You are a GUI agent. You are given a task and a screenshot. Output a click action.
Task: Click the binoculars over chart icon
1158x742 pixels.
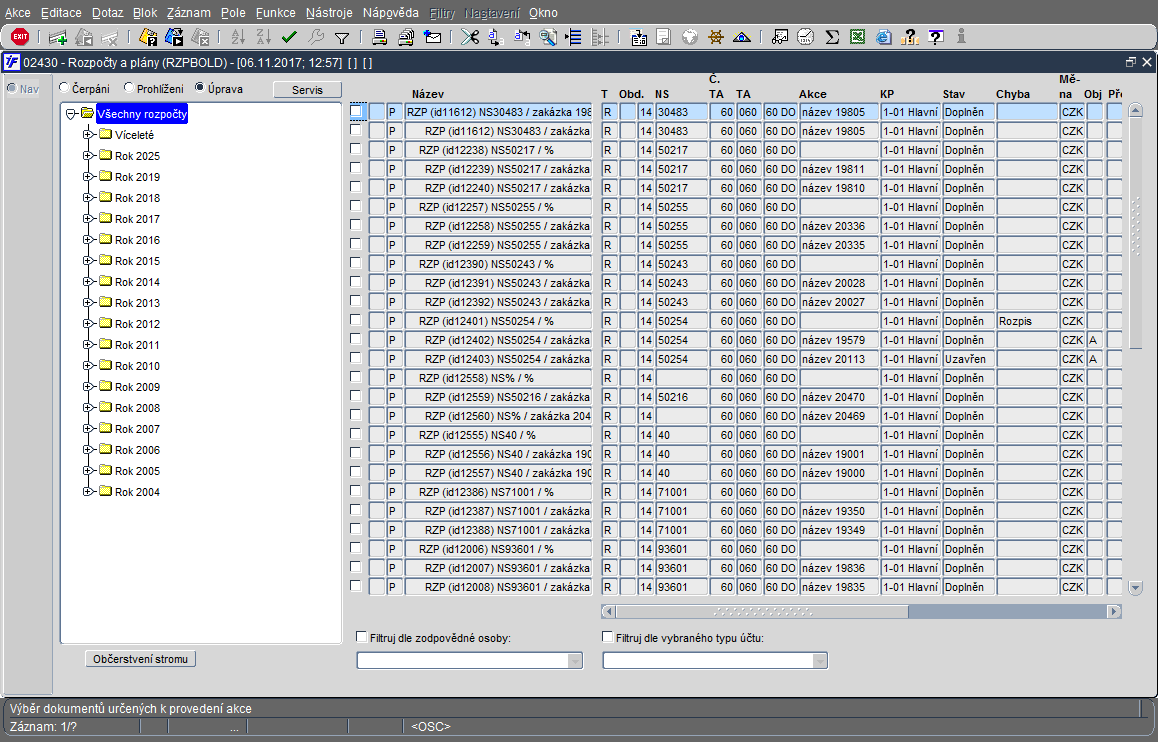tap(780, 37)
